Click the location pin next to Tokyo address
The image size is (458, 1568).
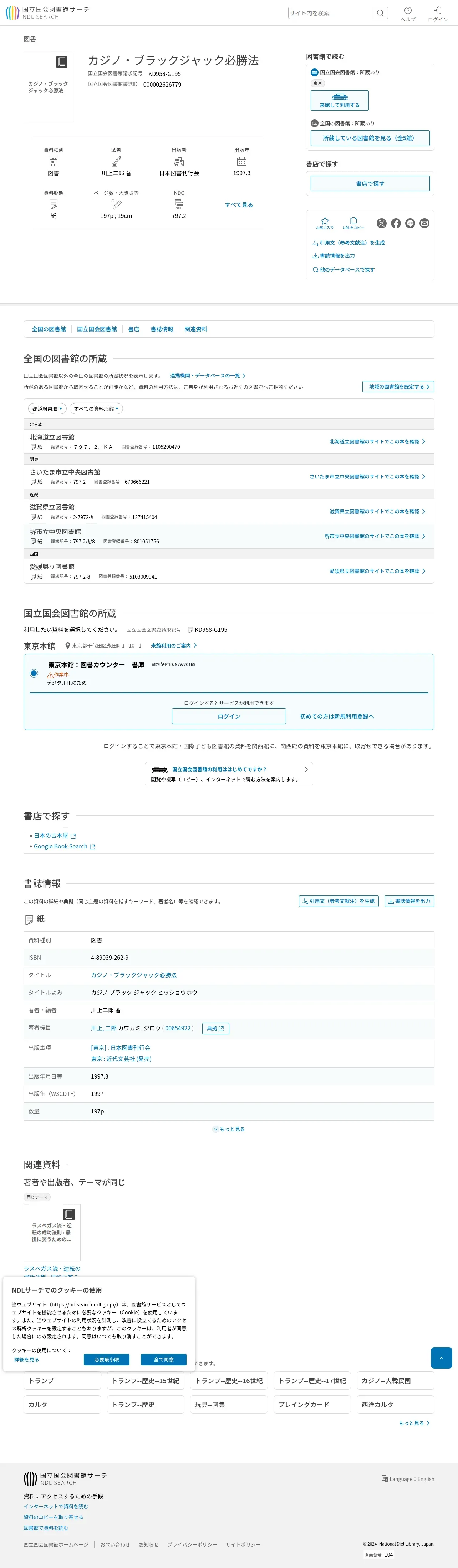tap(67, 646)
